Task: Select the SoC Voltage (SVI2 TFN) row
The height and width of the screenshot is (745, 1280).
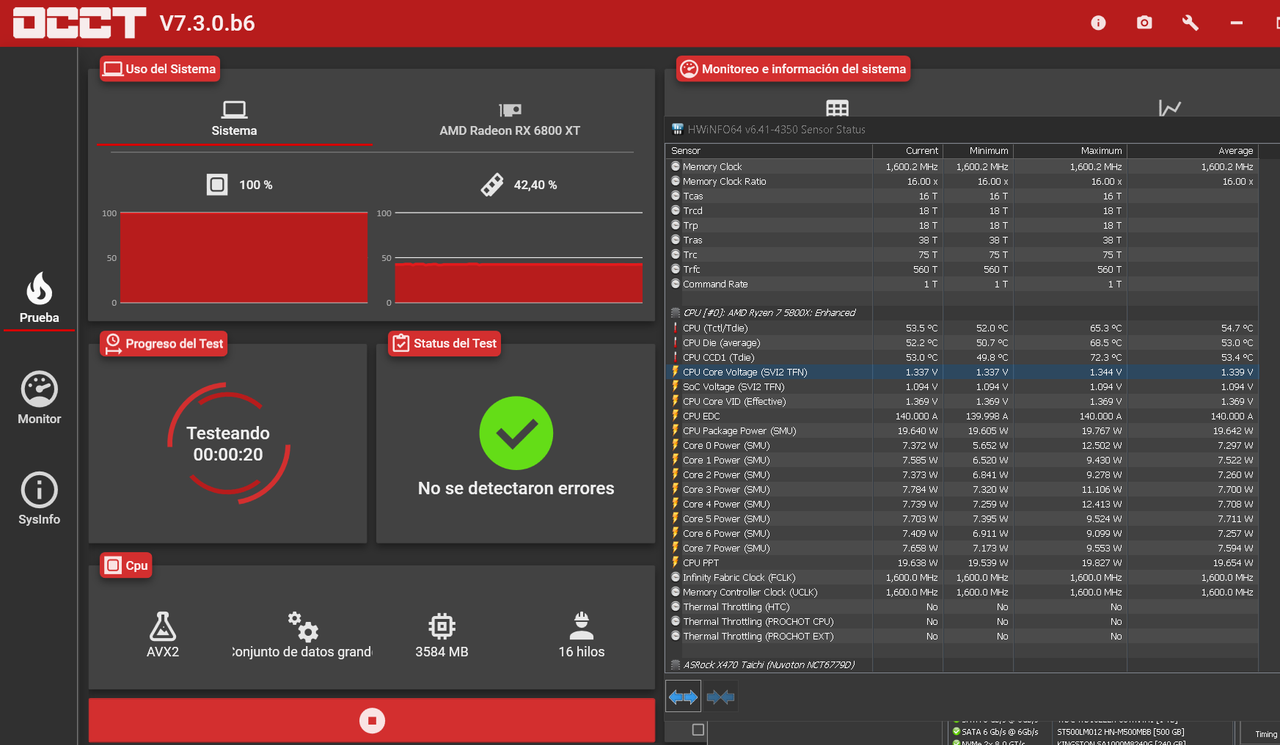Action: click(961, 387)
